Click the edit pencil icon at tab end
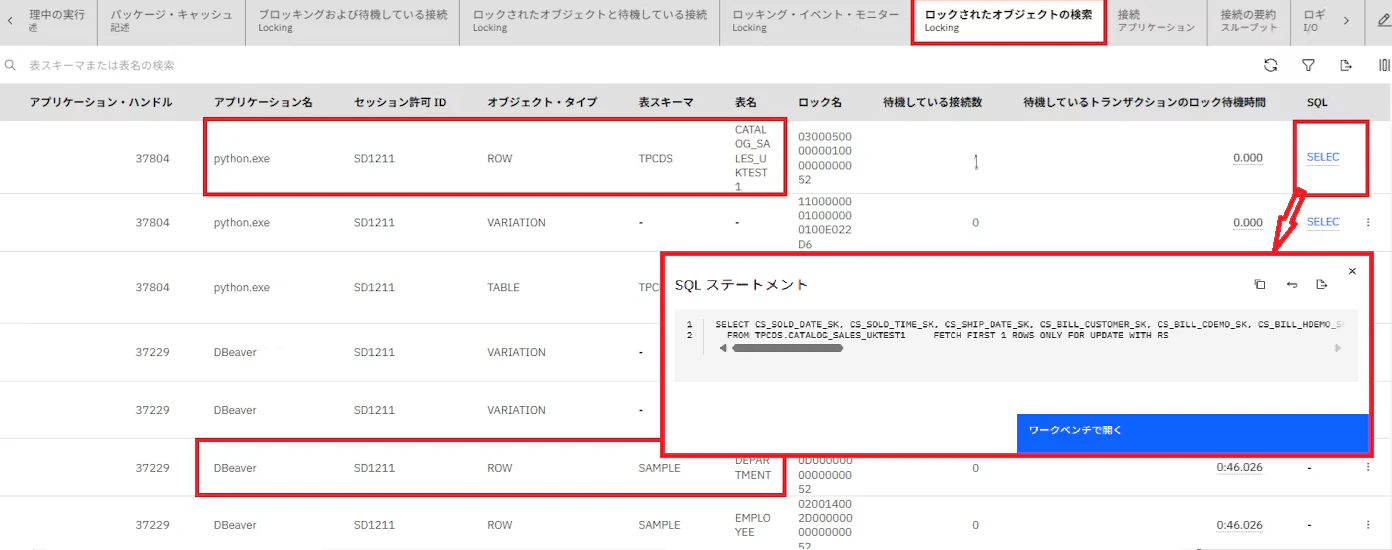 point(1383,21)
